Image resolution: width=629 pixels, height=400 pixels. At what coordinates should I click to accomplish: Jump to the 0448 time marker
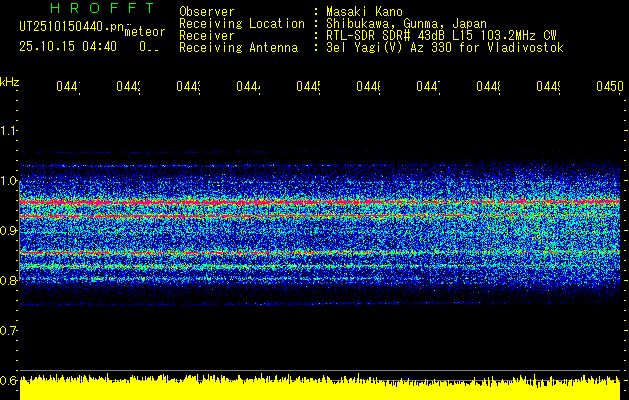pyautogui.click(x=488, y=86)
